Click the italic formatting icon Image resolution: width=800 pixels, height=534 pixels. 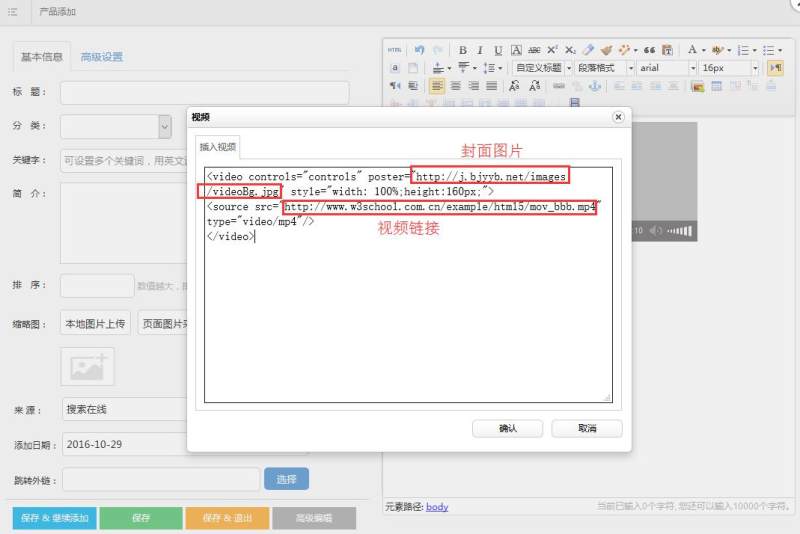[x=480, y=50]
